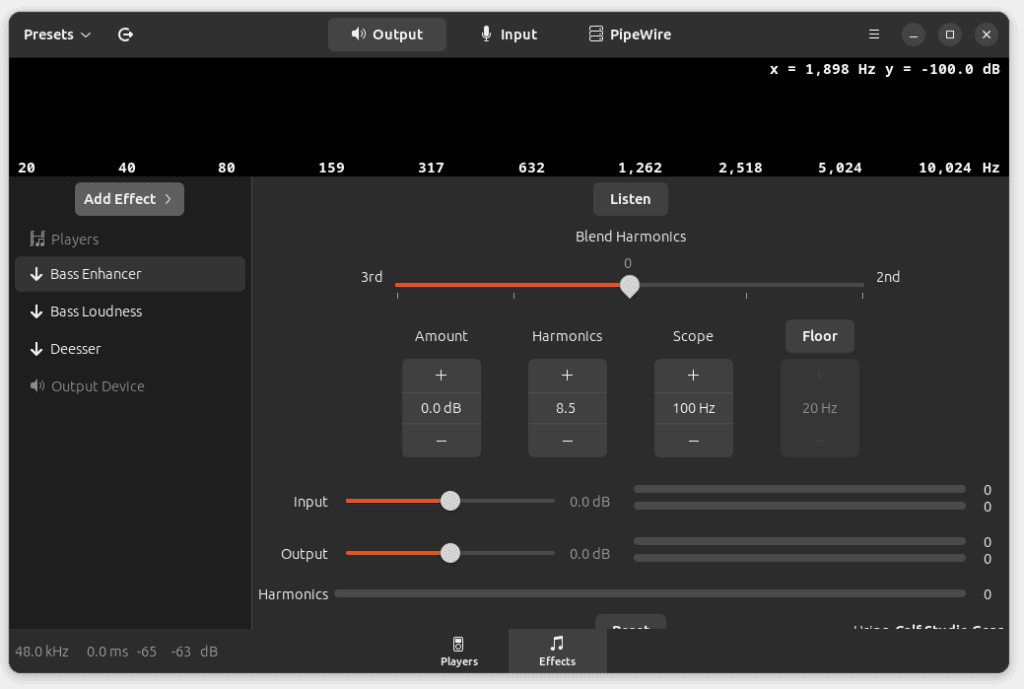Click the Output gain slider handle
This screenshot has height=689, width=1024.
coord(450,554)
